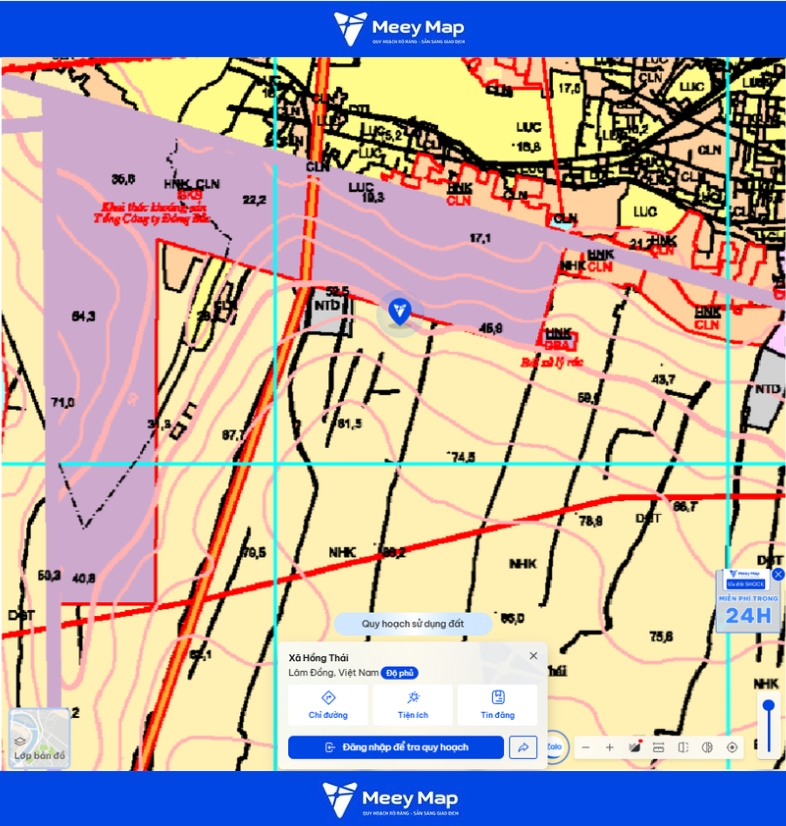
Task: Click elevation label 71,0
Action: point(63,402)
